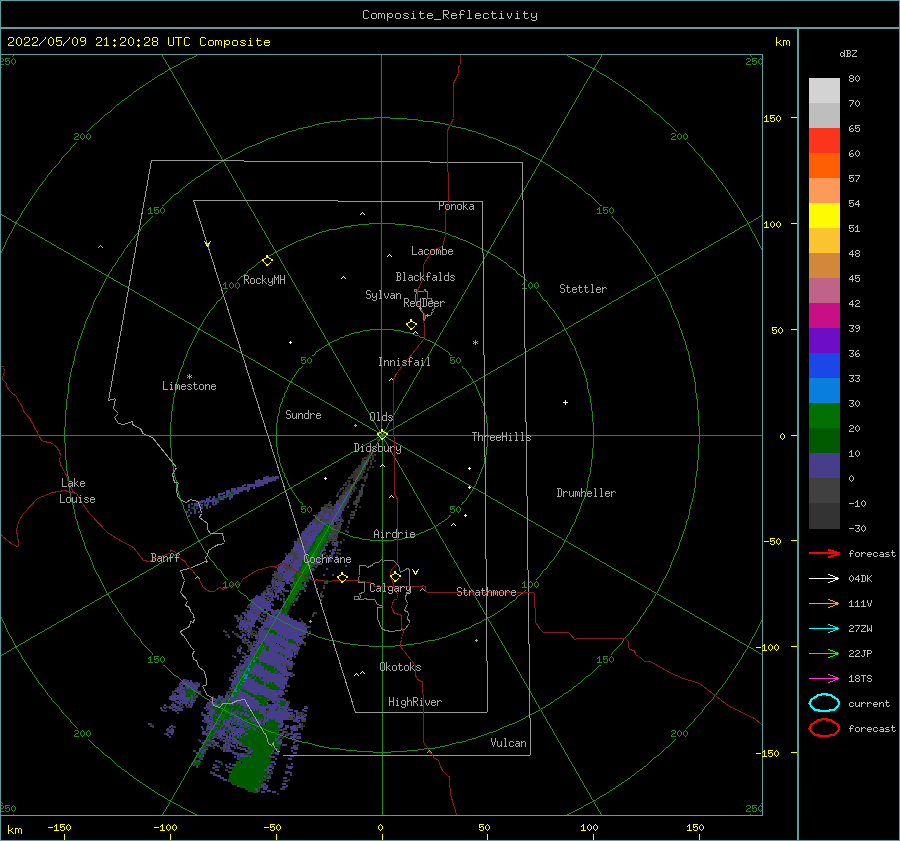
Task: Click the Olds label
Action: tap(381, 417)
